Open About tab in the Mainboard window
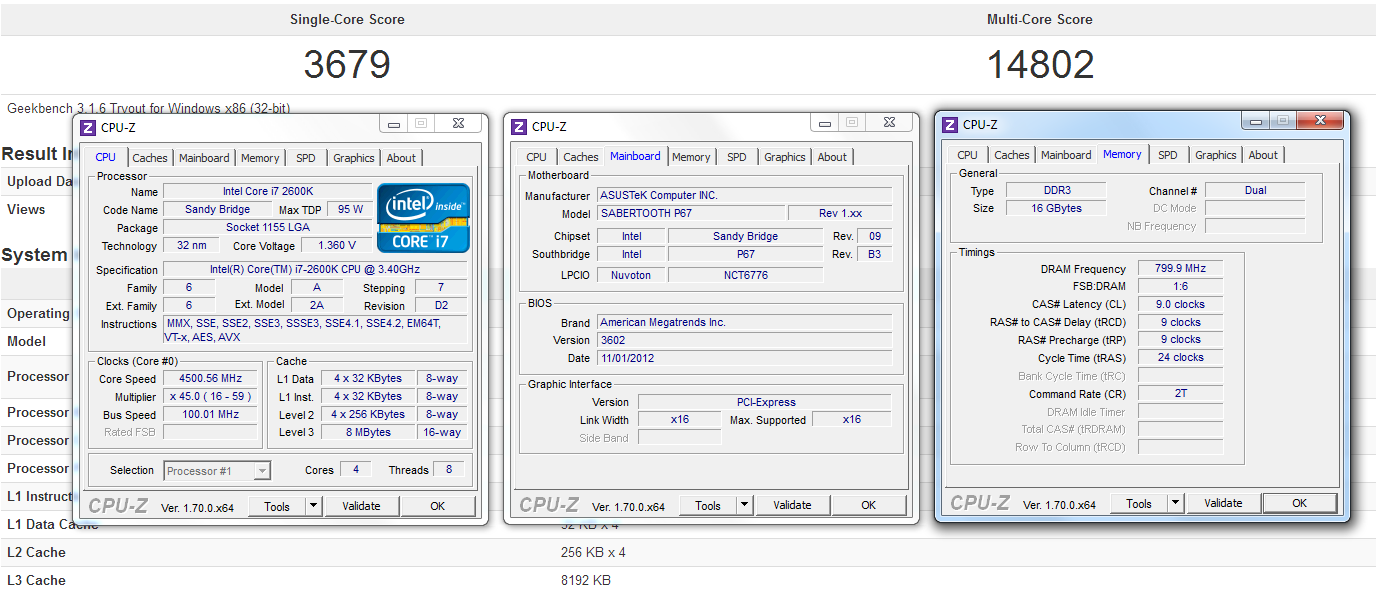 click(x=832, y=157)
